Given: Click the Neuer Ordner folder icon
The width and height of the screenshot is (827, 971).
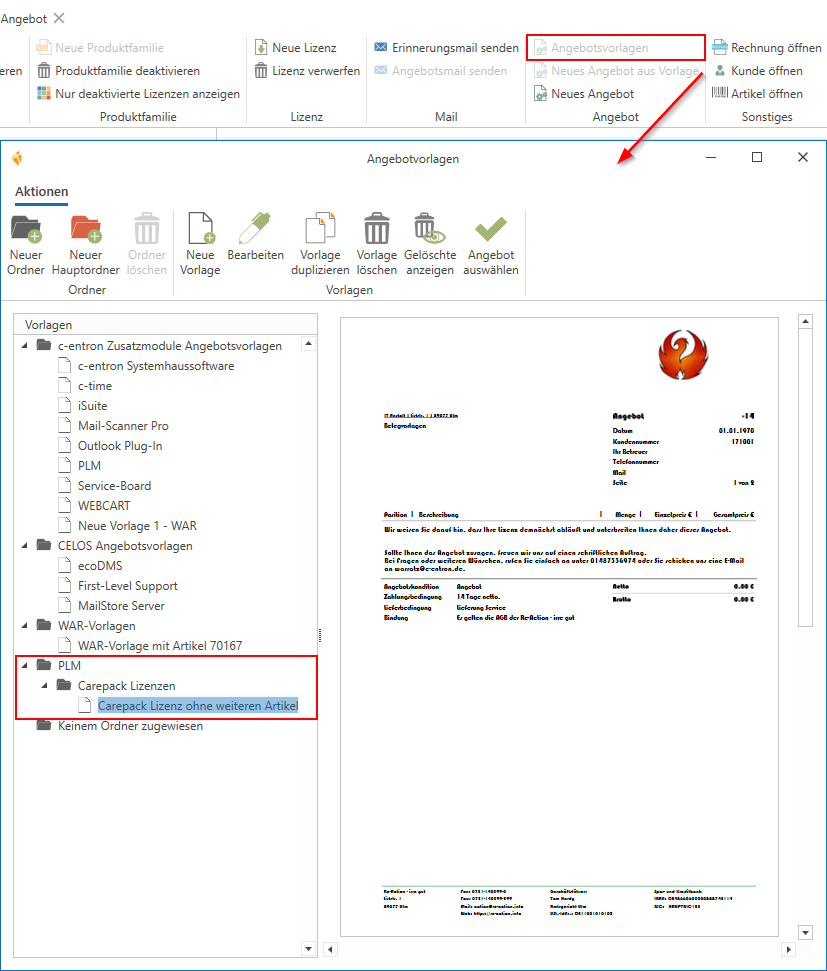Looking at the screenshot, I should click(26, 230).
